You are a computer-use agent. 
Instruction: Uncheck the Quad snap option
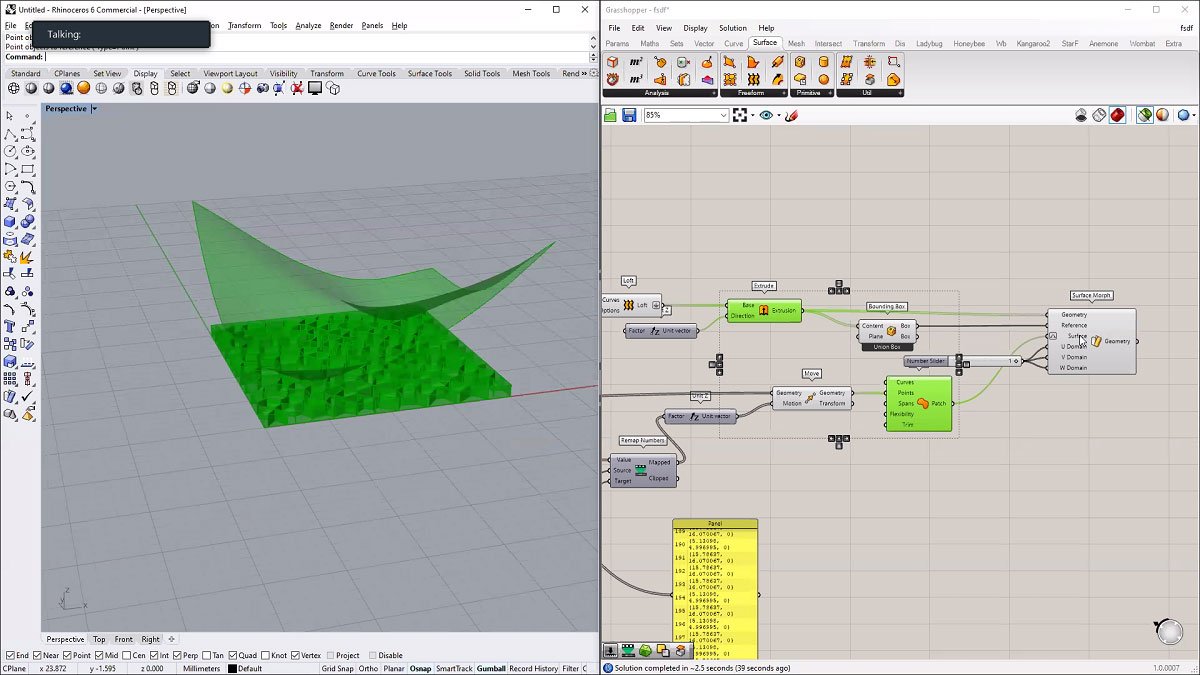pyautogui.click(x=233, y=656)
